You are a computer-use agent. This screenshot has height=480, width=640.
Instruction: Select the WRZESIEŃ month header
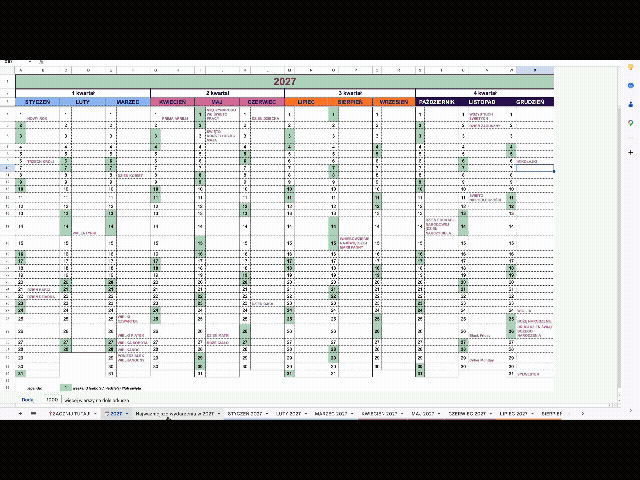tap(394, 102)
